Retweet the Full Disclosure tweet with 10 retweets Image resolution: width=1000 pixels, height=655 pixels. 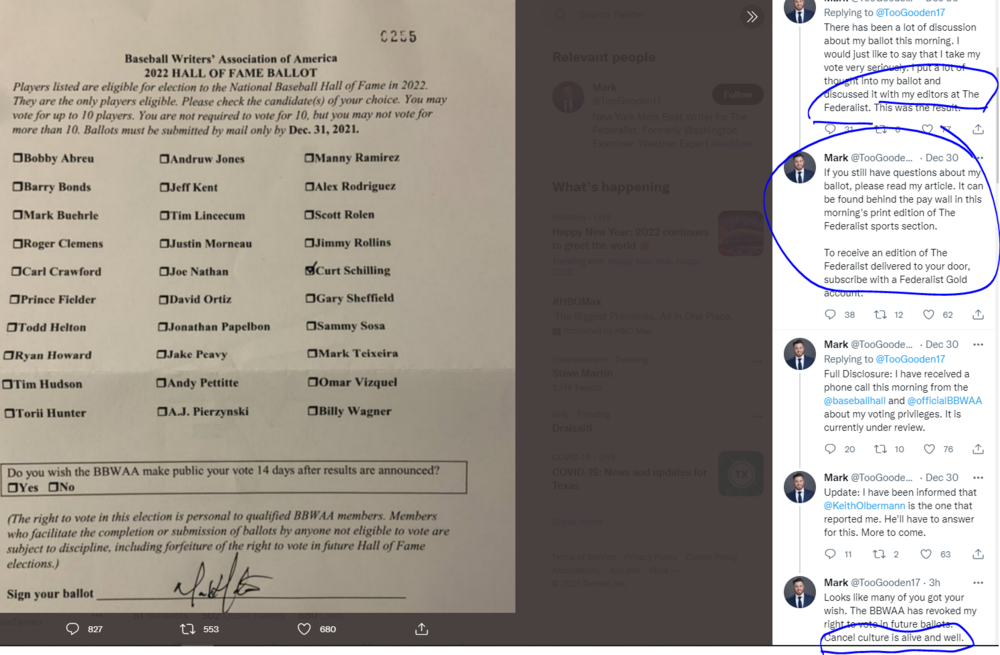tap(880, 449)
